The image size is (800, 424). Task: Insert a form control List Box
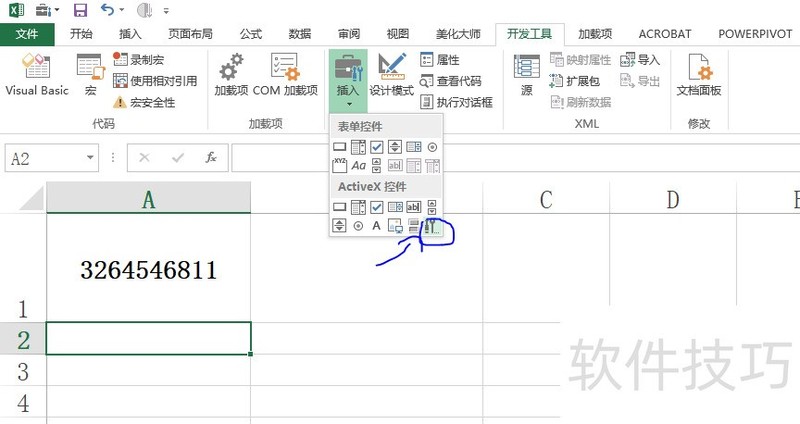pyautogui.click(x=413, y=147)
